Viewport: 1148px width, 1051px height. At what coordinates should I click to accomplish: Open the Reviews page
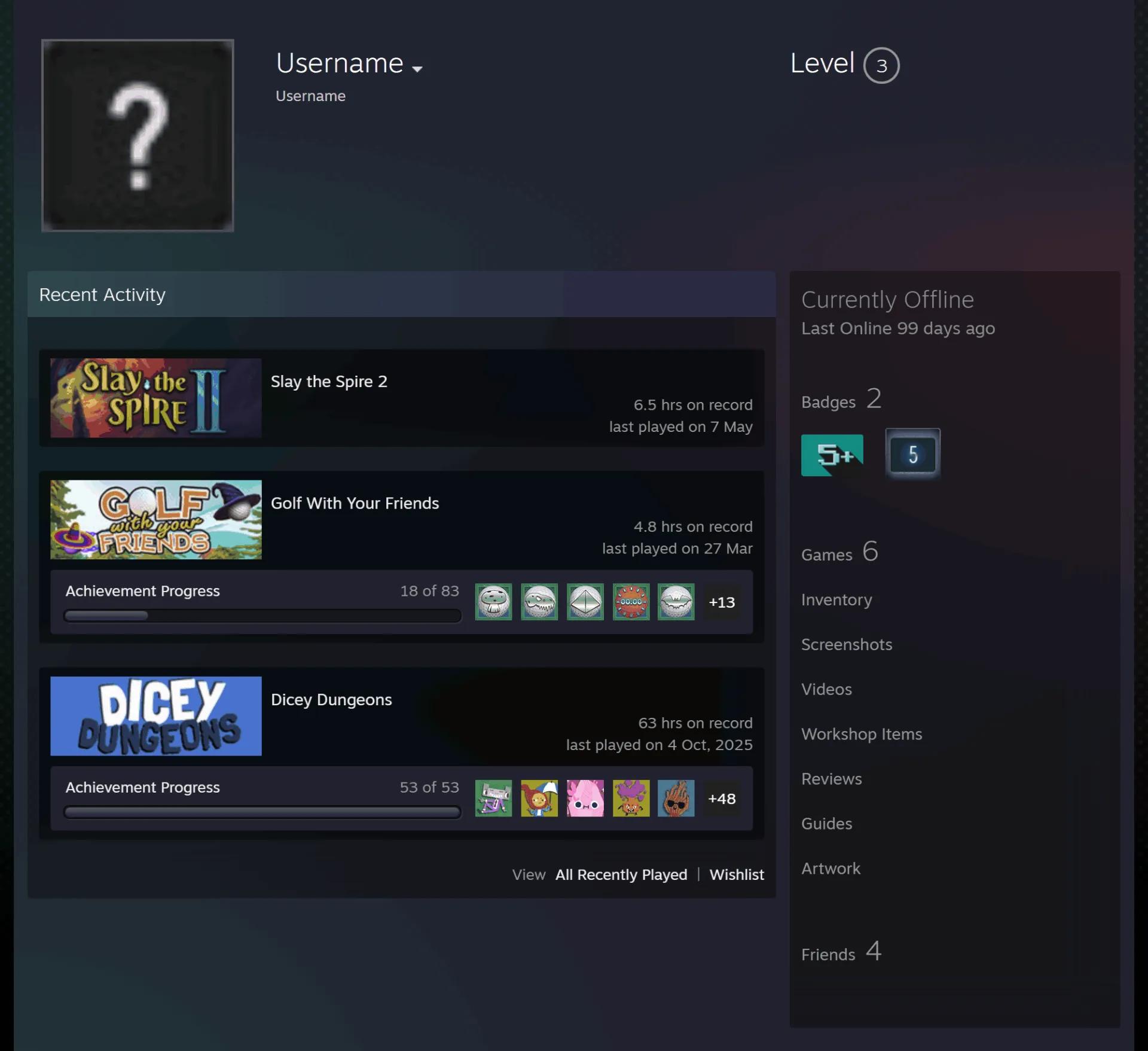tap(832, 779)
